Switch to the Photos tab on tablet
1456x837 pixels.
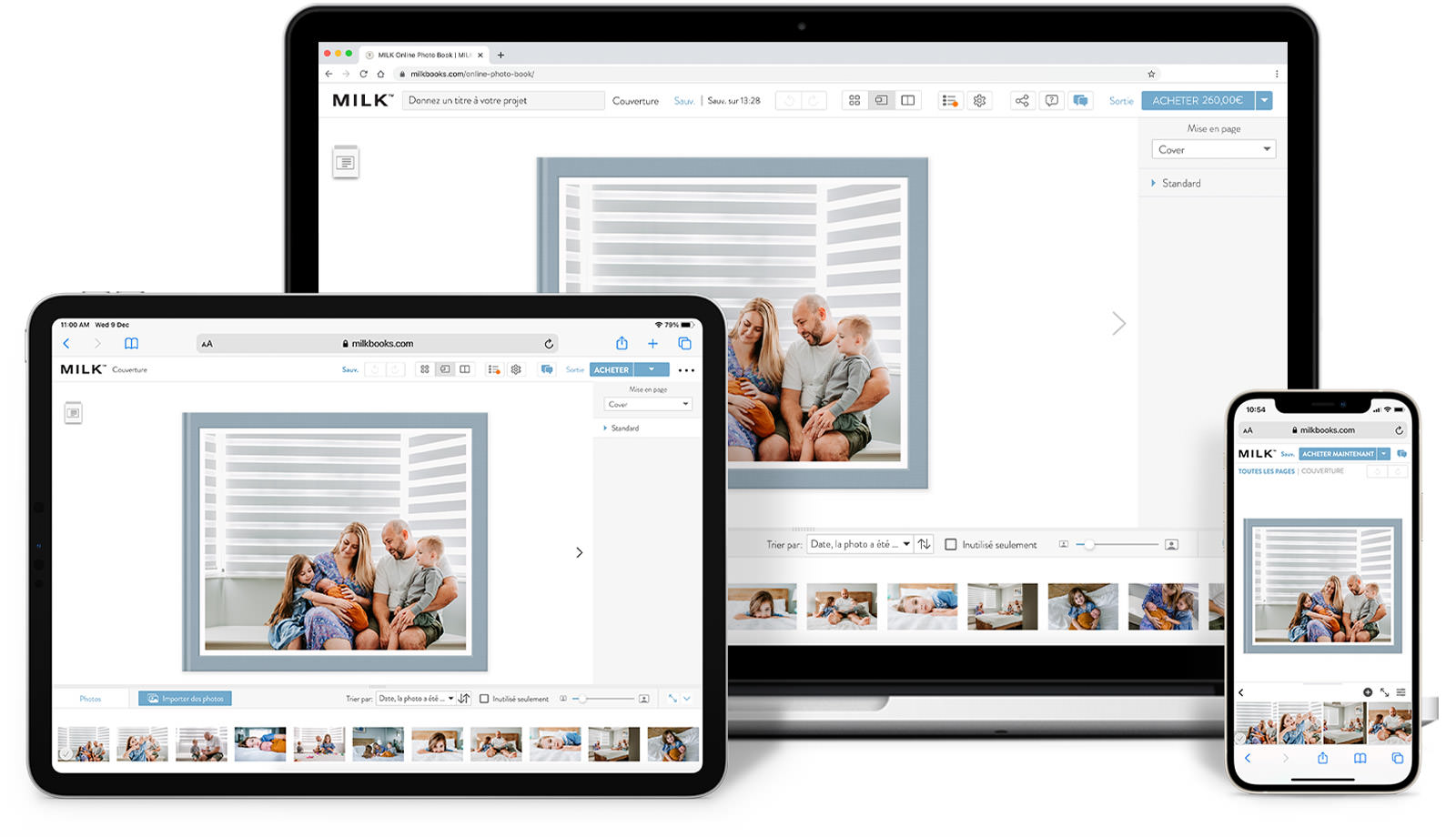(x=90, y=699)
